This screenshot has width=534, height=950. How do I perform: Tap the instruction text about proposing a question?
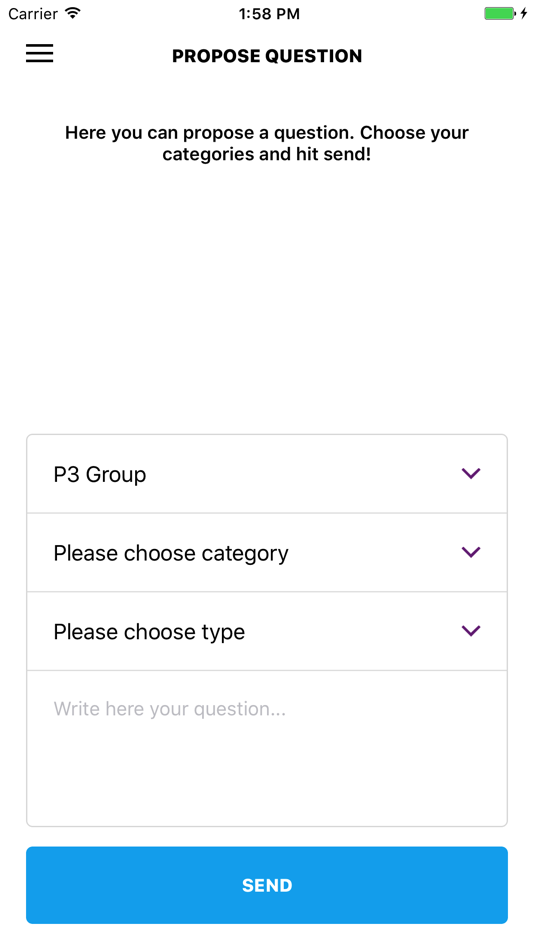267,143
